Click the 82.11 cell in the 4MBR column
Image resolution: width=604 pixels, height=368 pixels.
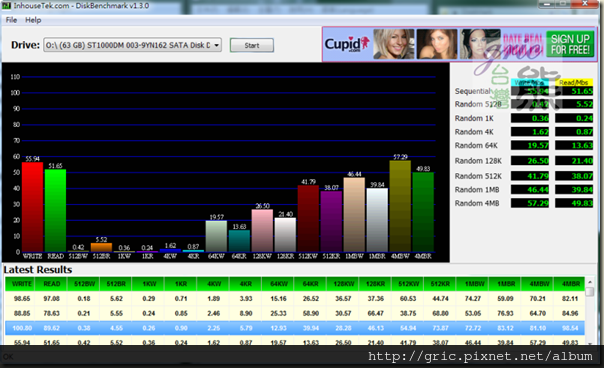(570, 299)
